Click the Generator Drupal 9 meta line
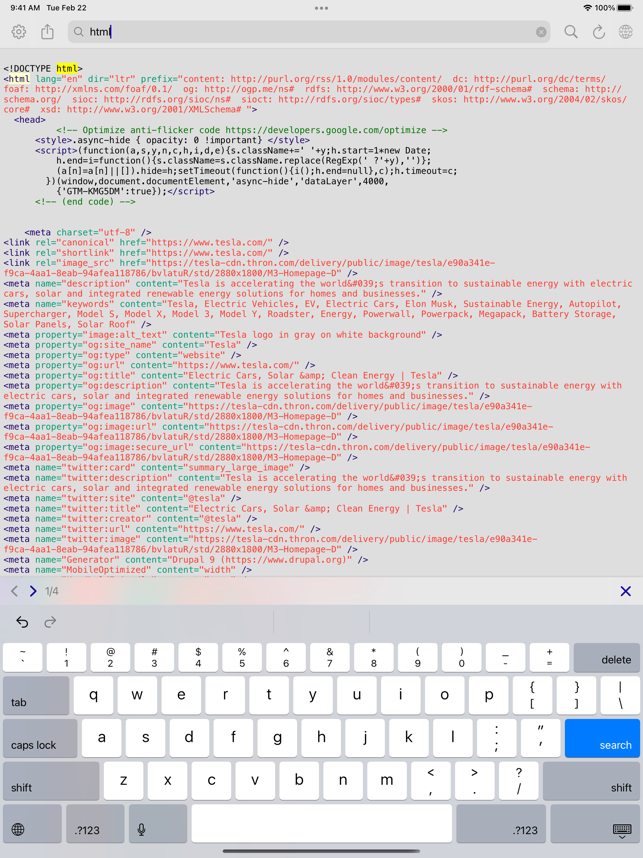Screen dimensions: 643x858 186,559
